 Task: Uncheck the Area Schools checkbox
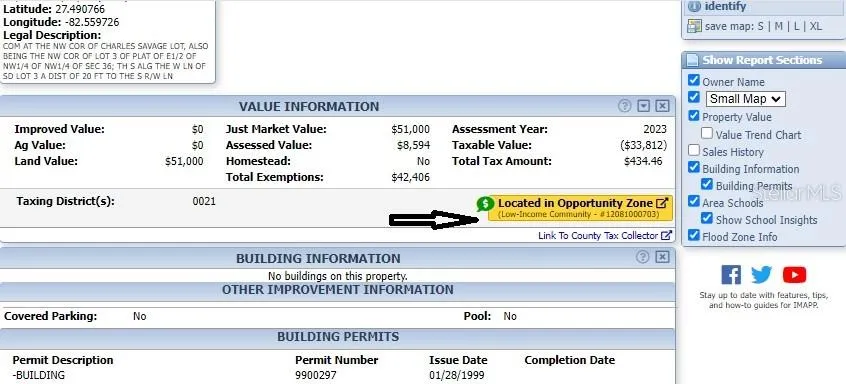(x=694, y=201)
